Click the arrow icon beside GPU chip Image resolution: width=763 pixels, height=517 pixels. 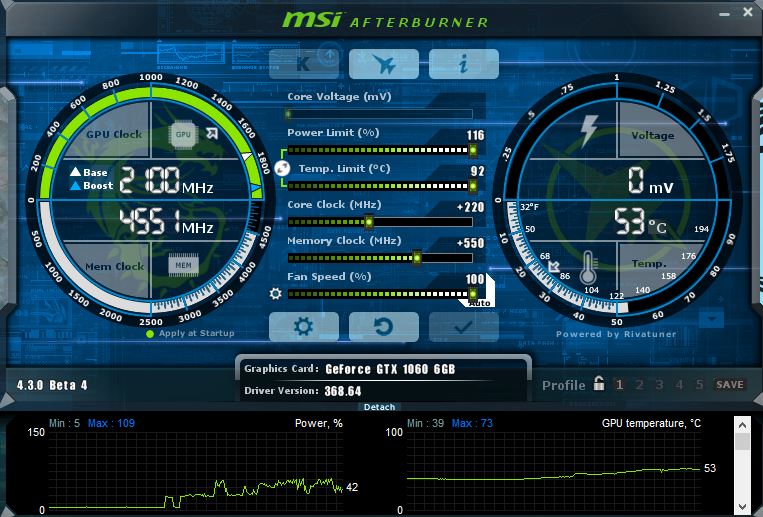[212, 133]
